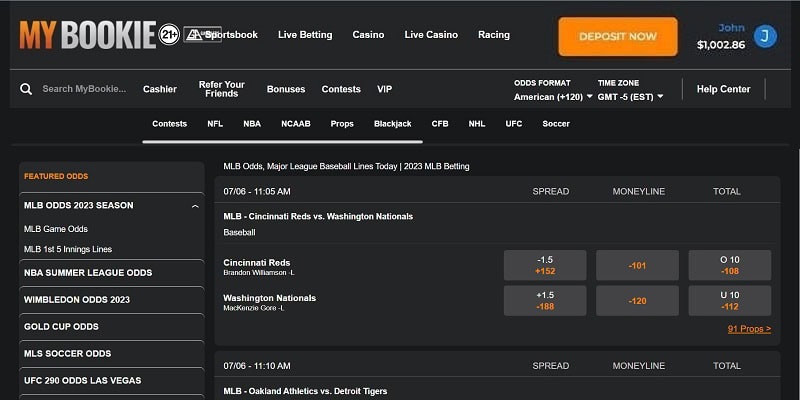
Task: Select the Blackjack tab
Action: click(392, 123)
